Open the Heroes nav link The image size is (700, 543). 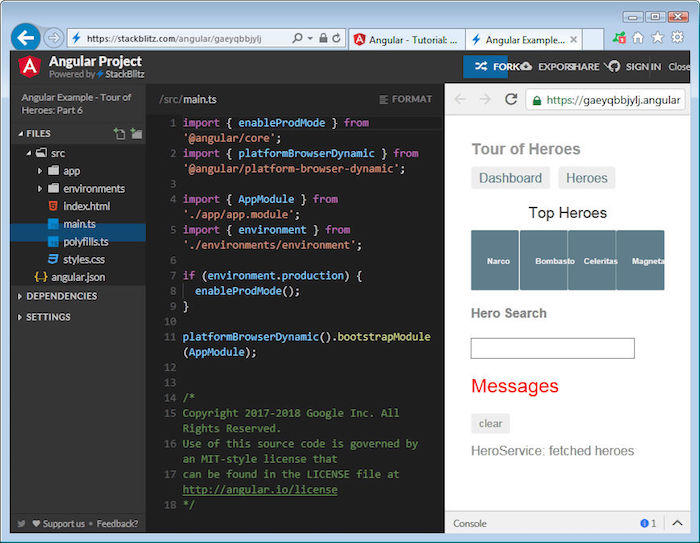click(587, 178)
